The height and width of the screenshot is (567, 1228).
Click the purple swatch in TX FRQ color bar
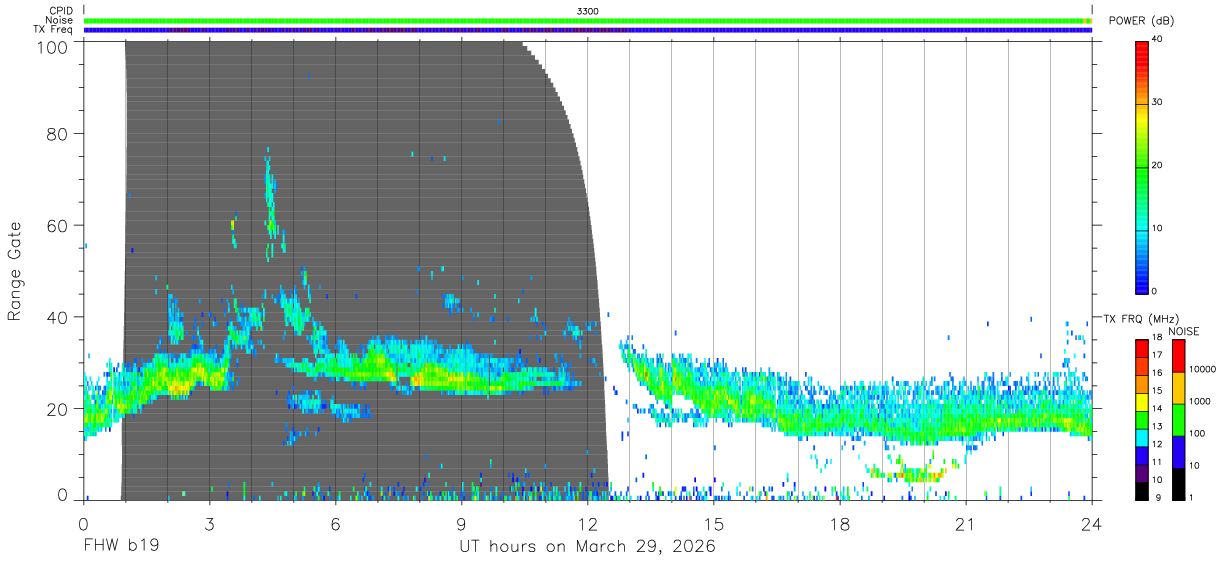[x=1142, y=471]
